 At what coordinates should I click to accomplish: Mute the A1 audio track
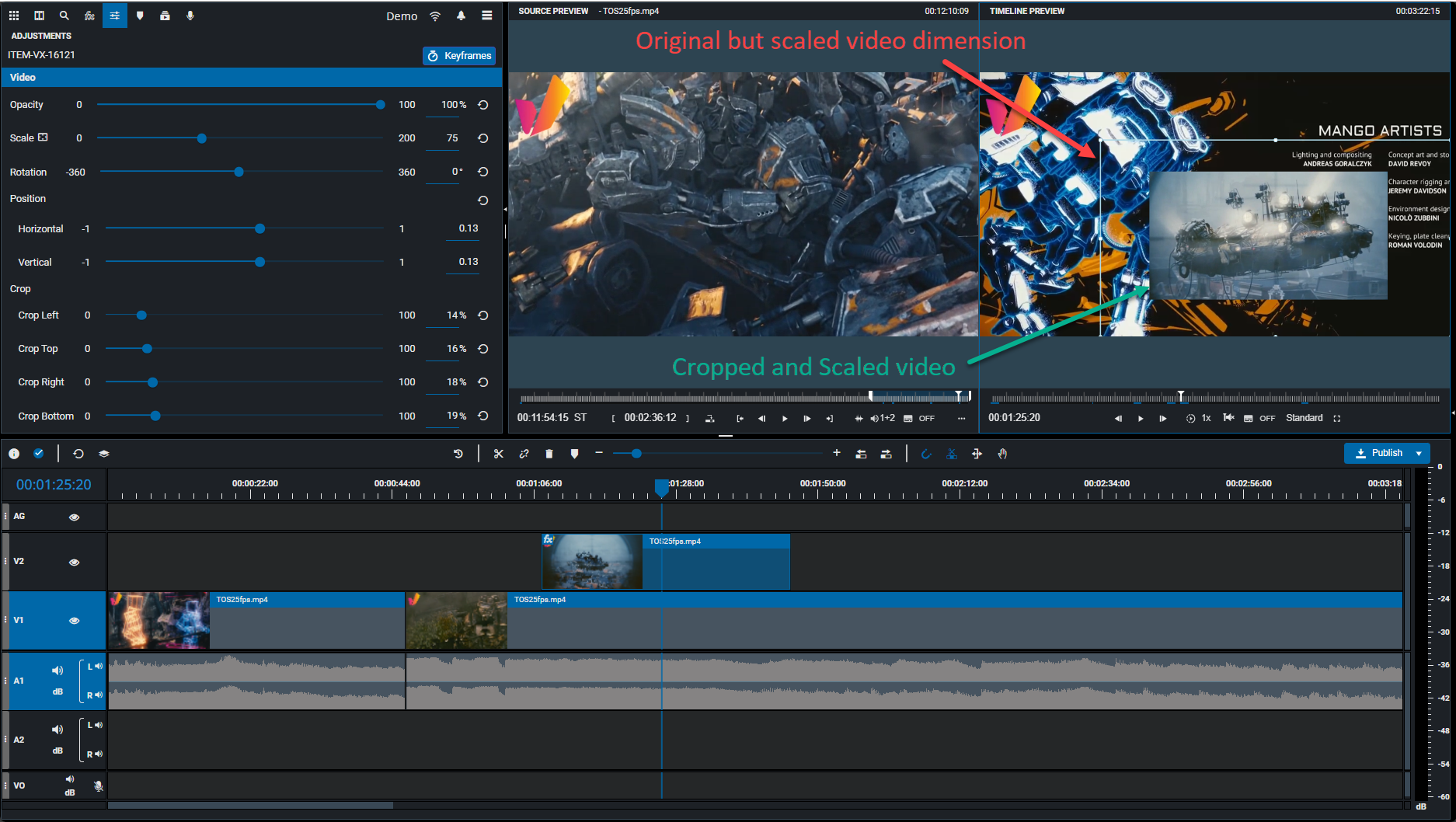(57, 670)
